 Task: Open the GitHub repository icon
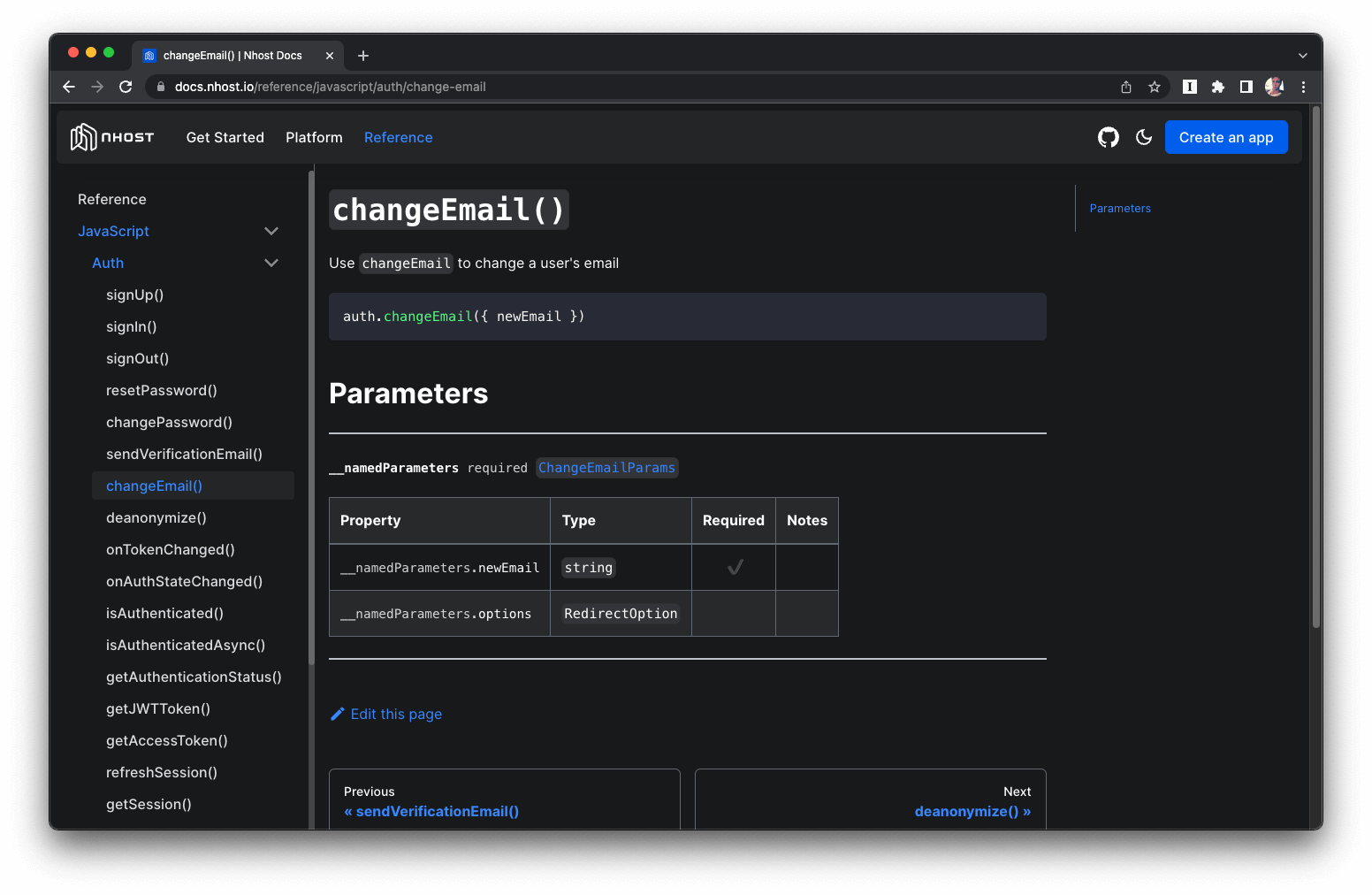(1109, 137)
